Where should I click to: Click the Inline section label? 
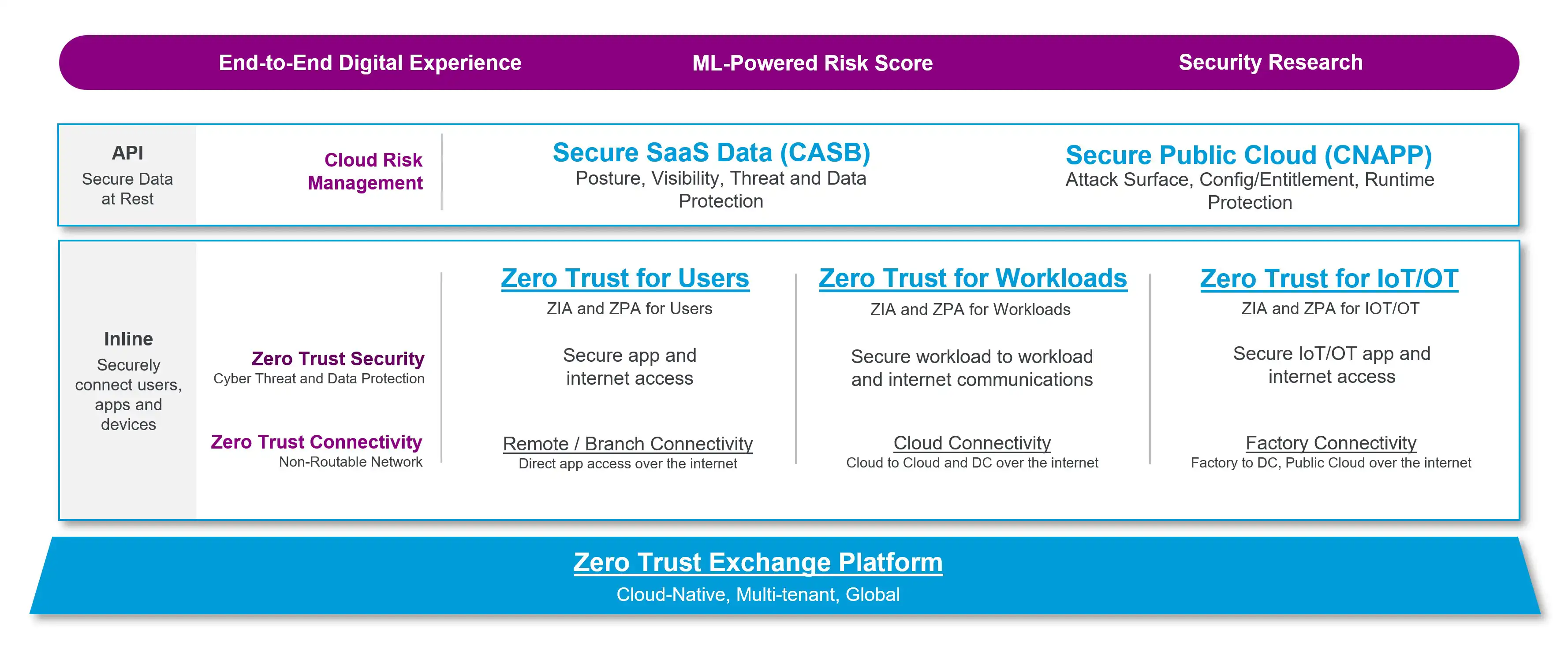click(128, 339)
